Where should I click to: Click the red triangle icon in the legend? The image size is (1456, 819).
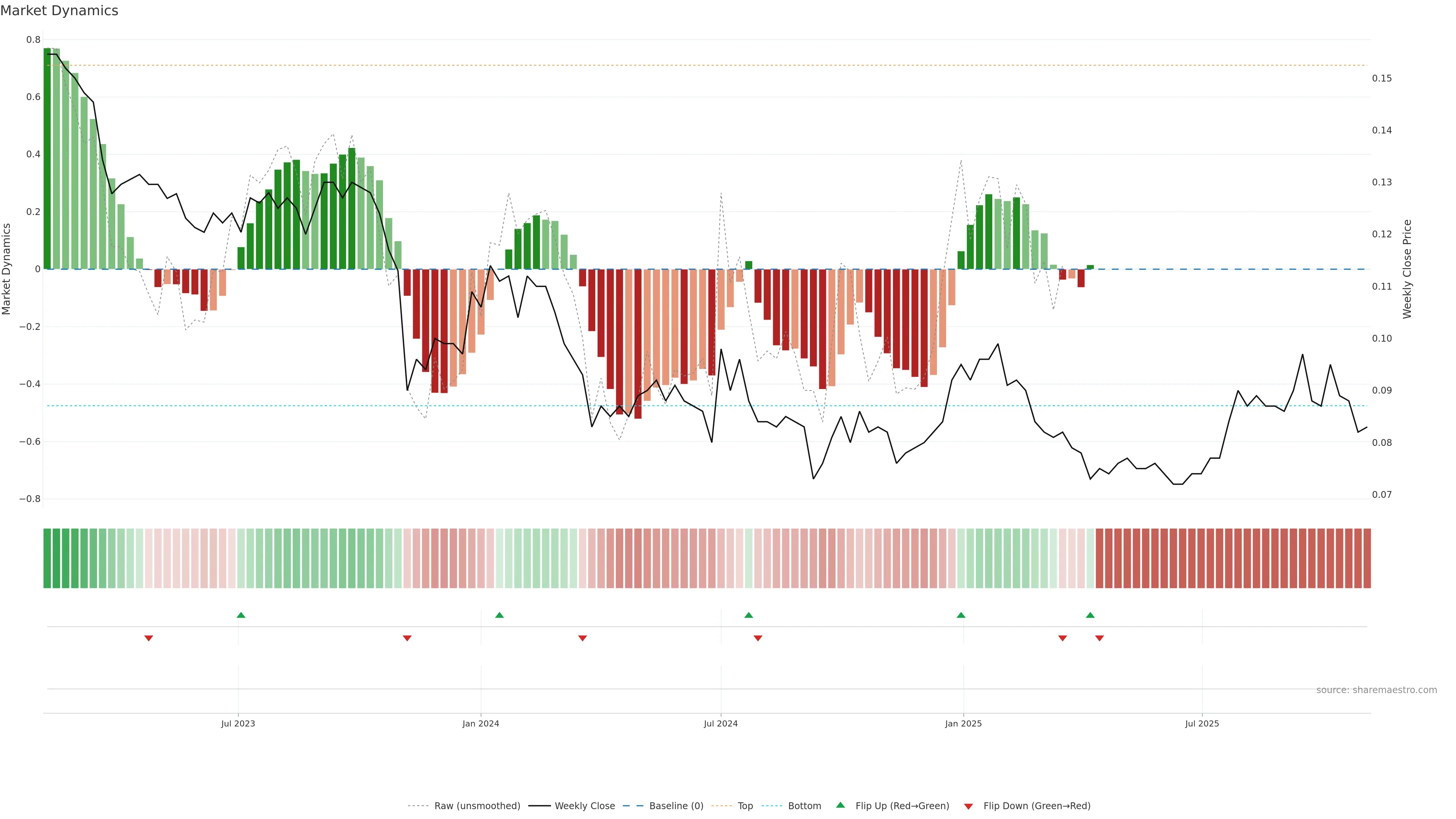(x=968, y=806)
